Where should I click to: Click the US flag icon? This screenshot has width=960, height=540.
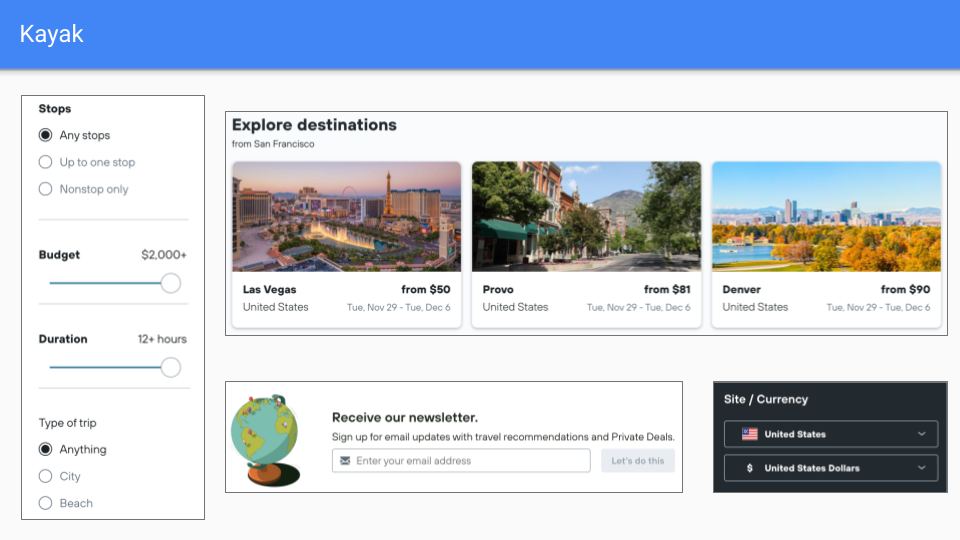point(749,434)
